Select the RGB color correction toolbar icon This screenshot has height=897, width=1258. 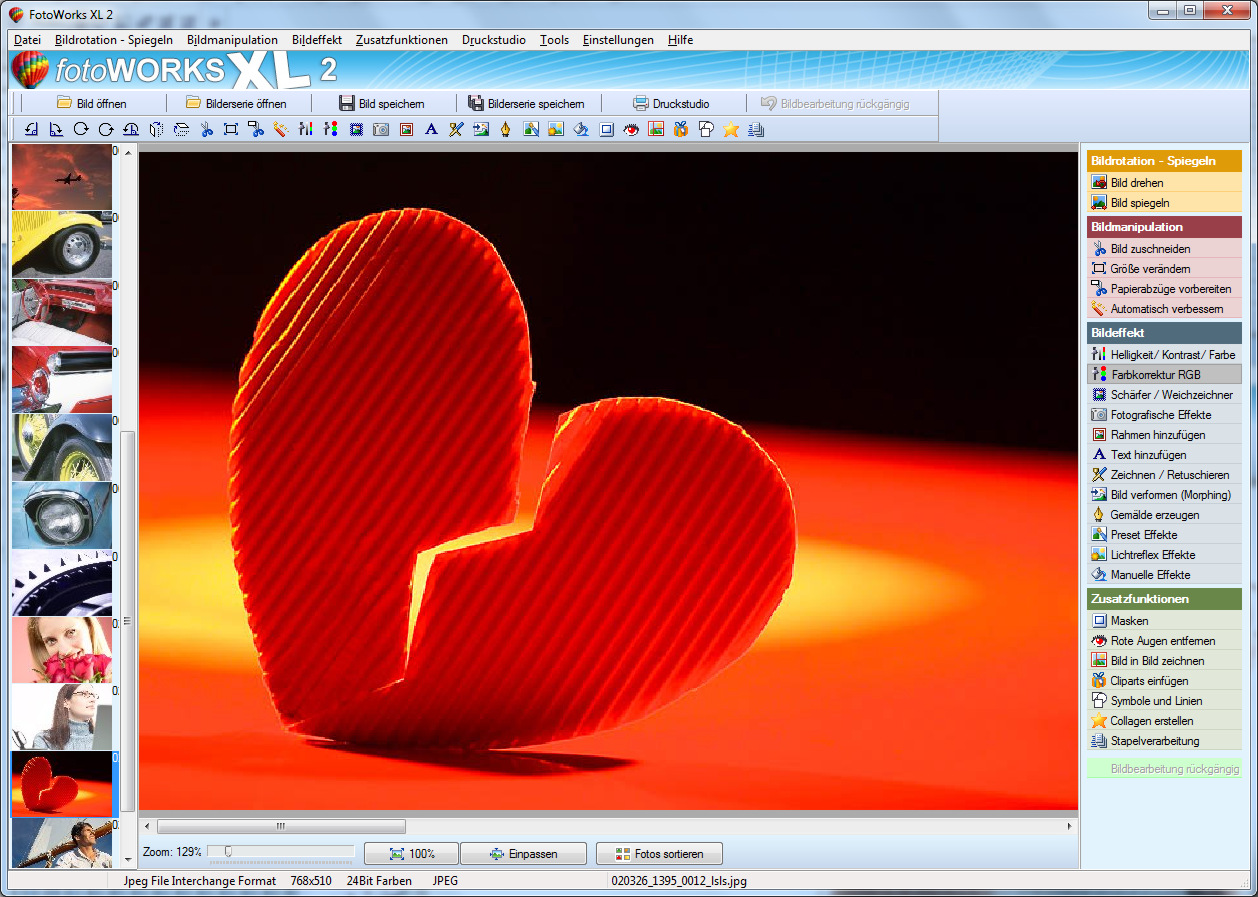point(331,129)
